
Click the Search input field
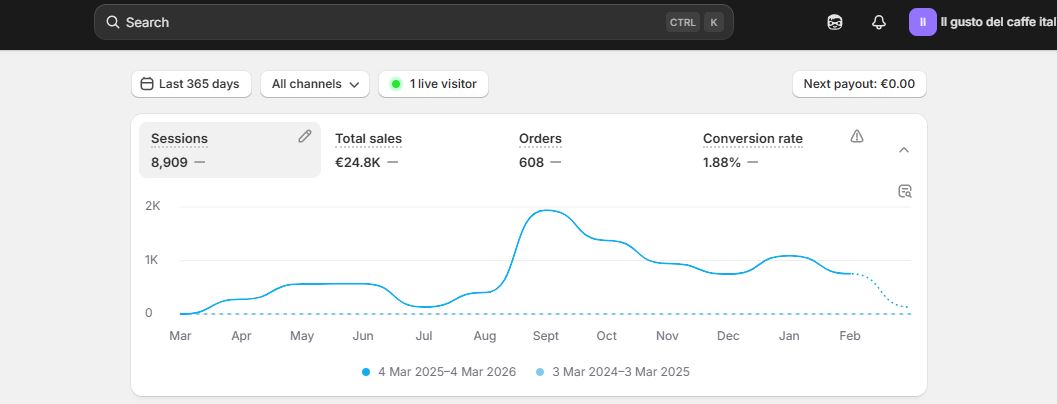click(x=413, y=22)
